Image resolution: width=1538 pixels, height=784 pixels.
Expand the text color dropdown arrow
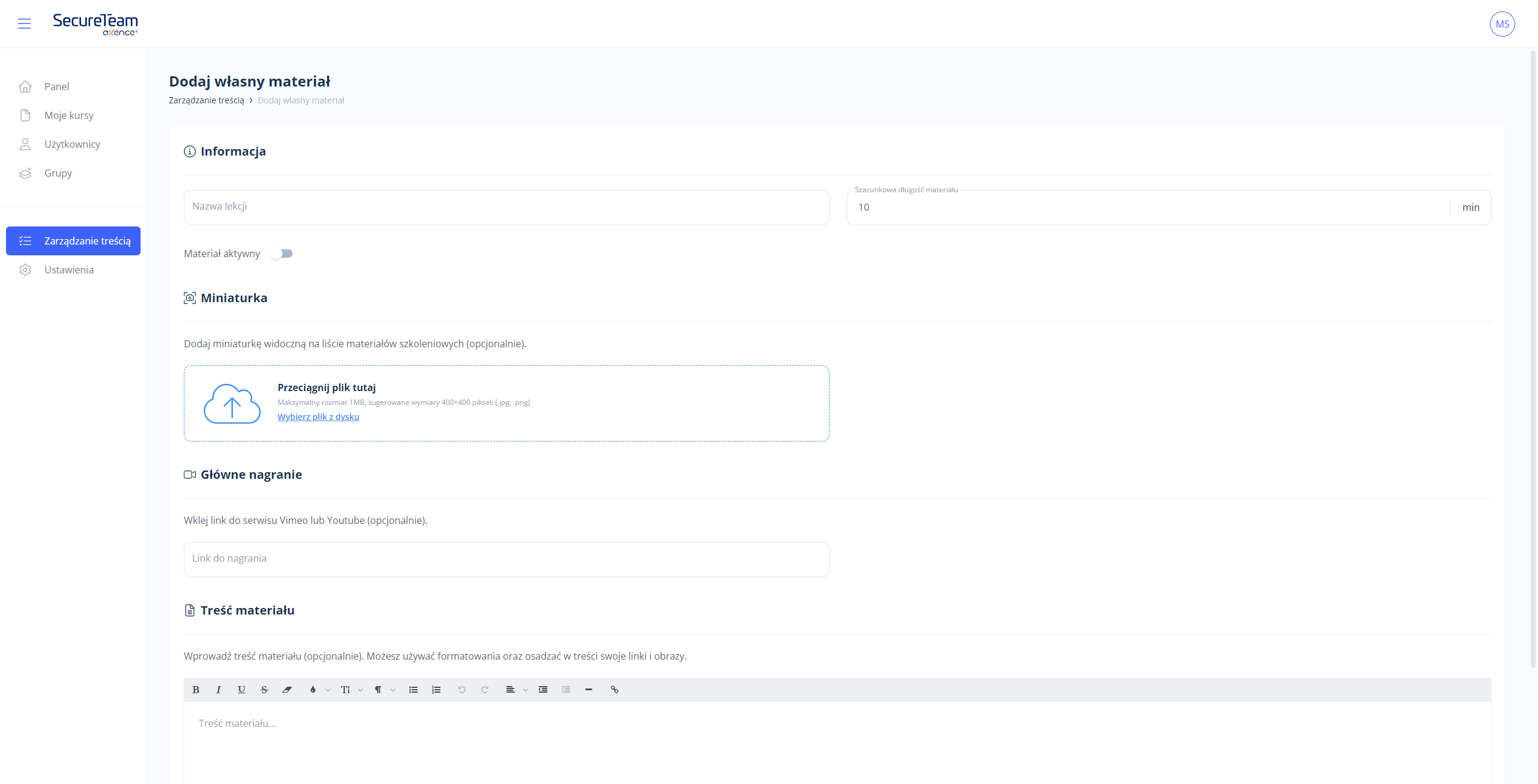tap(328, 690)
